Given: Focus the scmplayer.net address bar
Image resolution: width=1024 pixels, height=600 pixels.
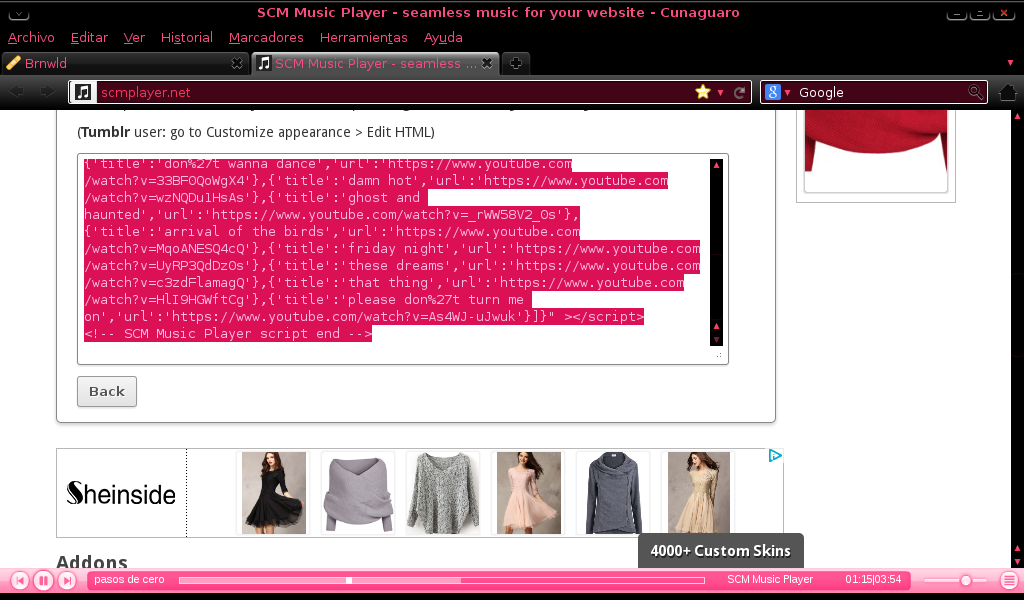Looking at the screenshot, I should point(392,92).
